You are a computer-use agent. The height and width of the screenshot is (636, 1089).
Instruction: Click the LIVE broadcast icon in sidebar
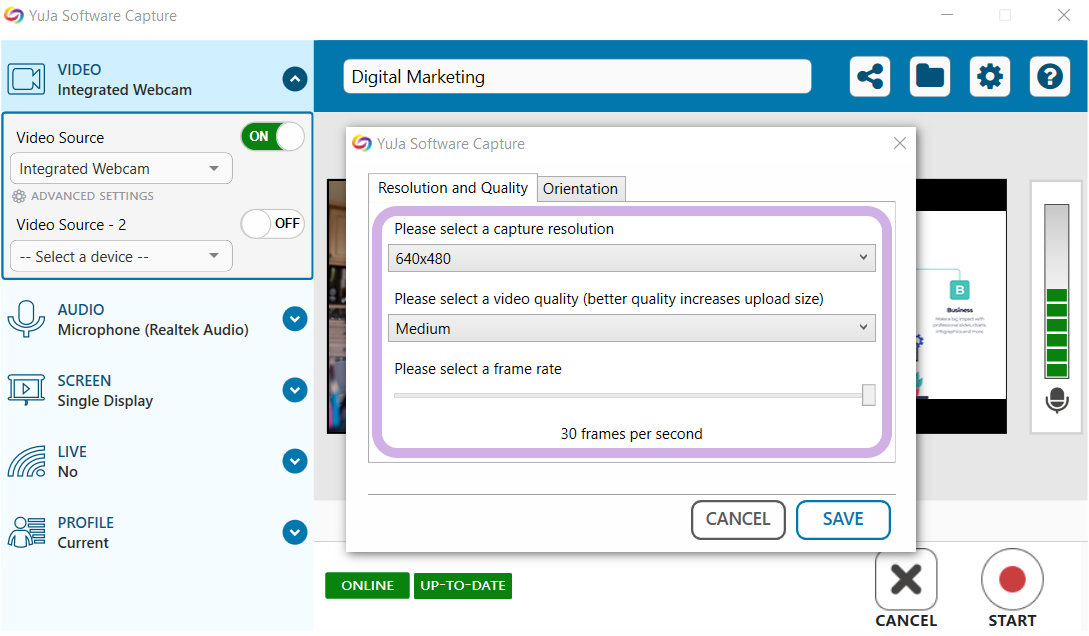click(26, 462)
